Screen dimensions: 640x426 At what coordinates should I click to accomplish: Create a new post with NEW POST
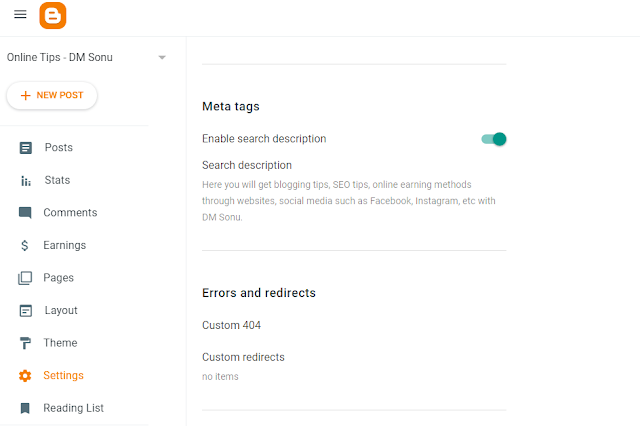52,95
